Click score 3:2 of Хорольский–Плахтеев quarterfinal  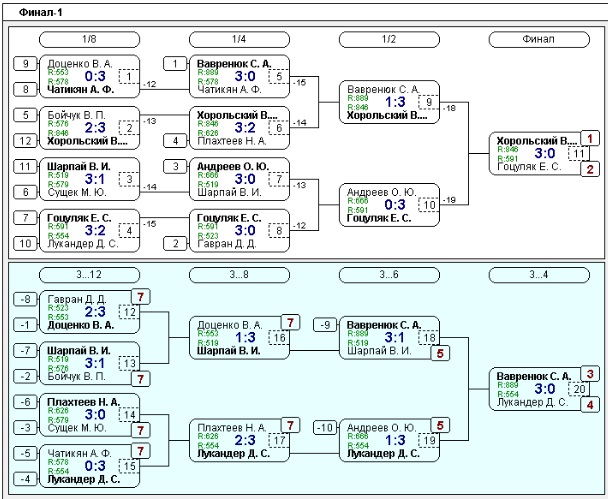(245, 128)
